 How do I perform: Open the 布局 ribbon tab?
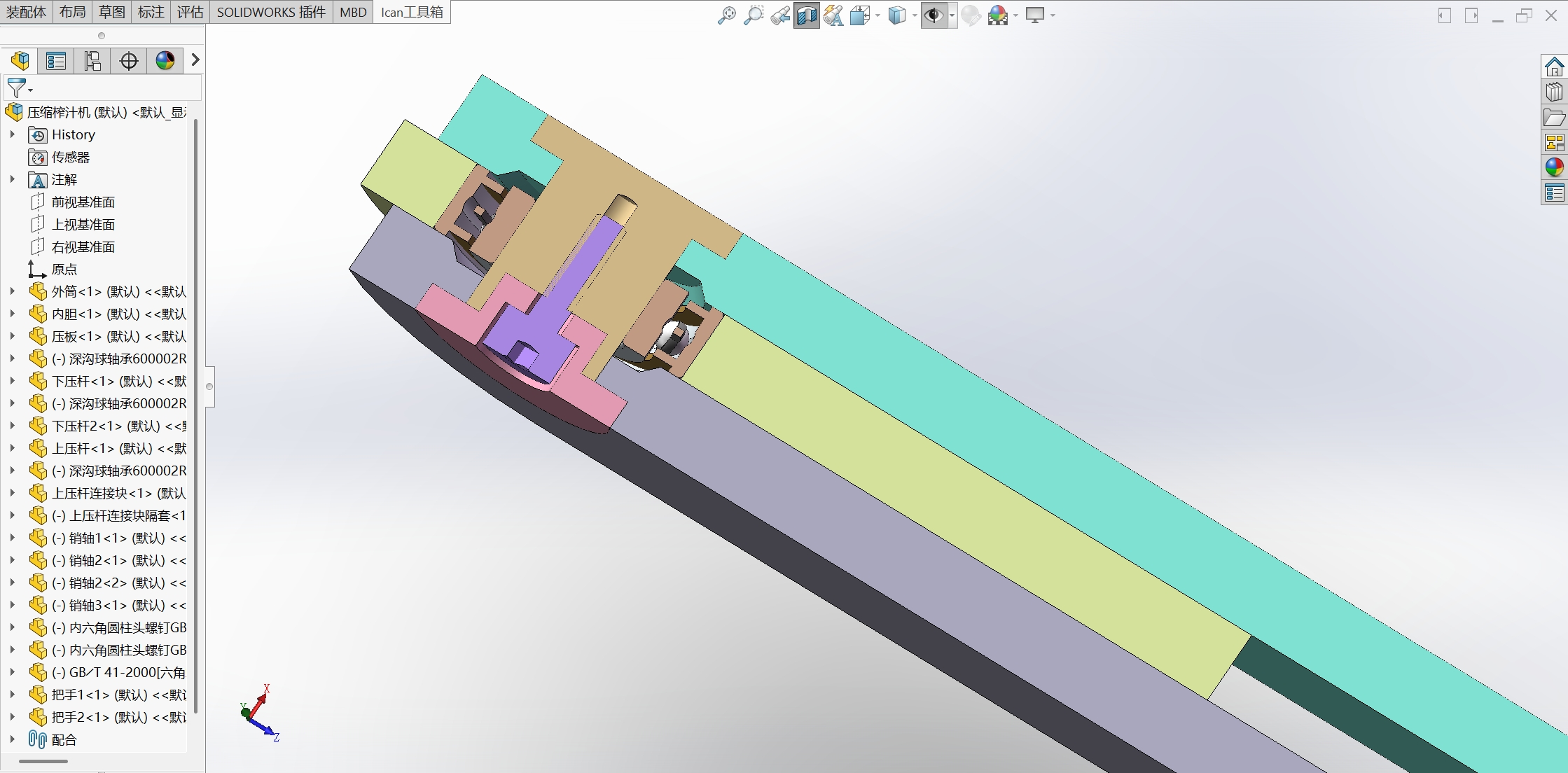[73, 12]
